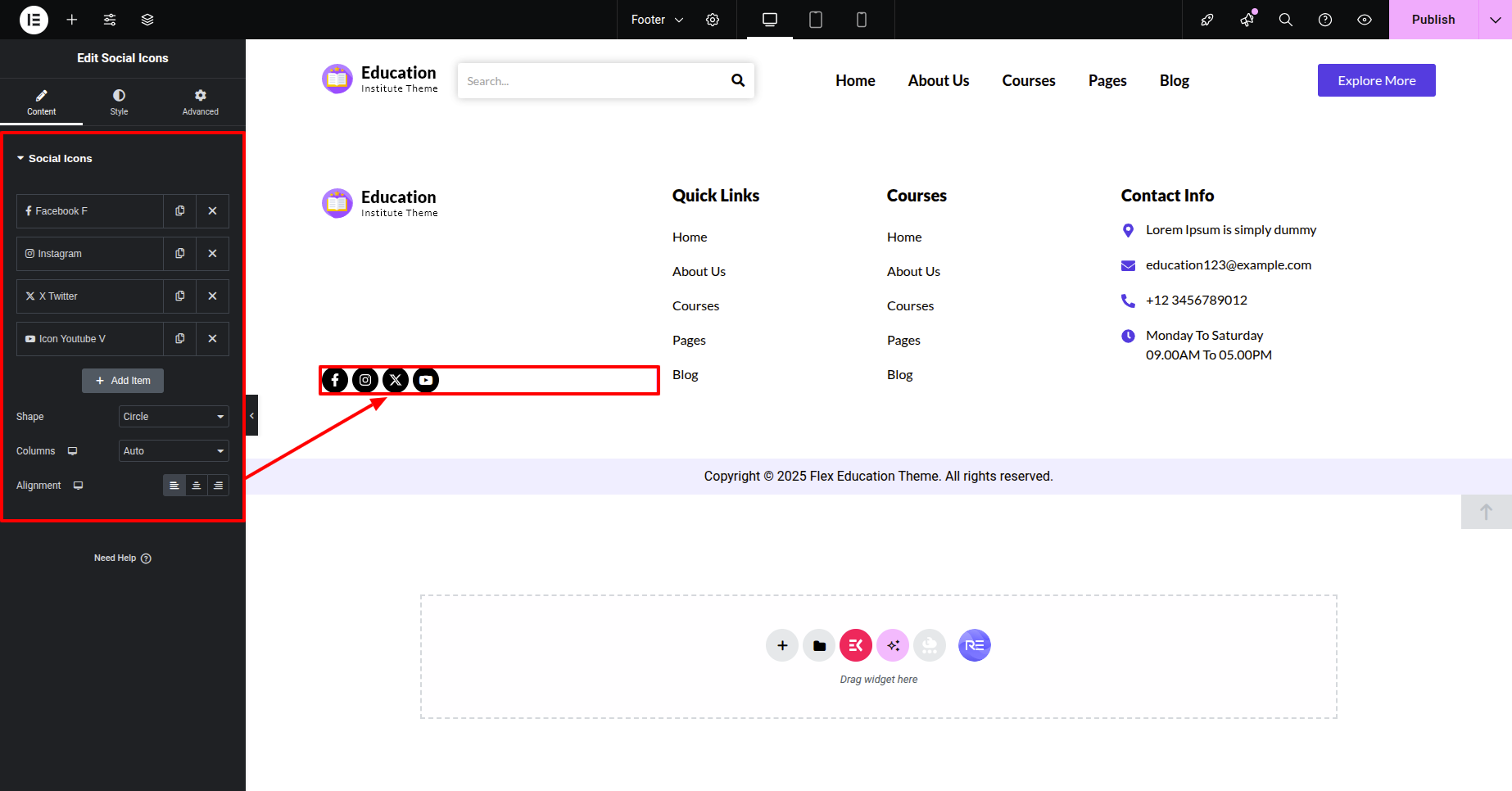This screenshot has width=1512, height=791.
Task: Click education123@example.com contact email
Action: [x=1229, y=265]
